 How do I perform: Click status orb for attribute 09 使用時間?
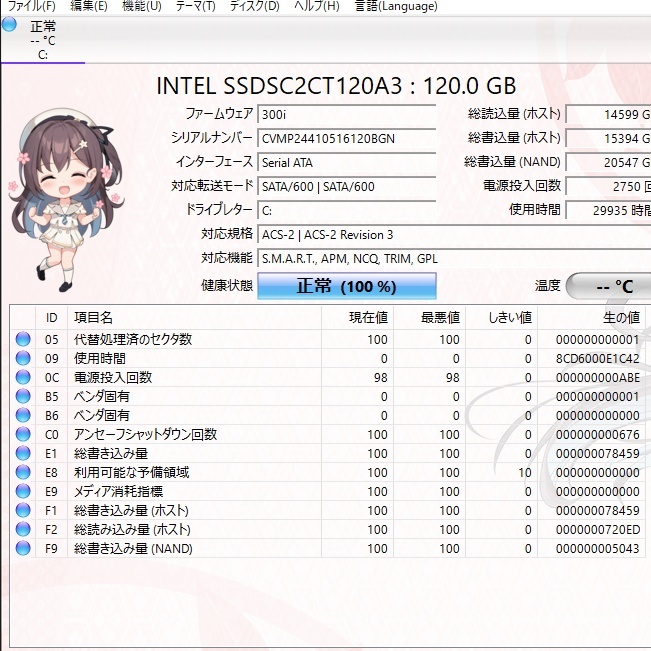click(x=23, y=358)
